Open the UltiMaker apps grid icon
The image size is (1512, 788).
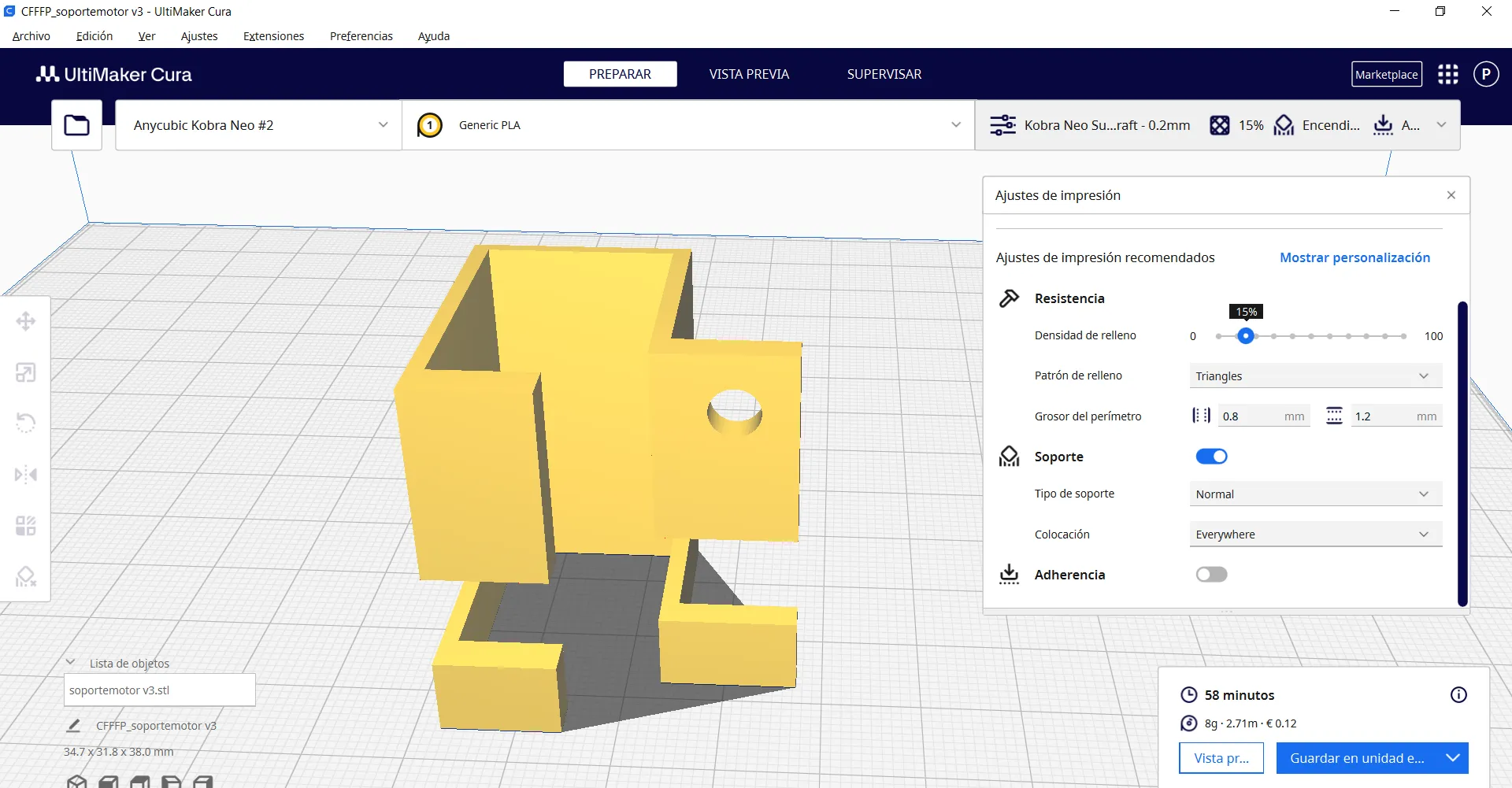[1447, 75]
